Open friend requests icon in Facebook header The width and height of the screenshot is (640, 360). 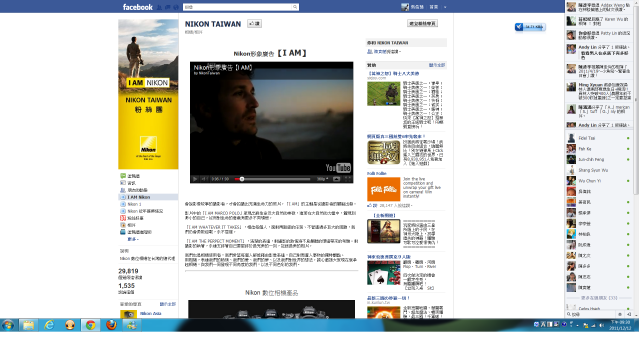pyautogui.click(x=160, y=7)
